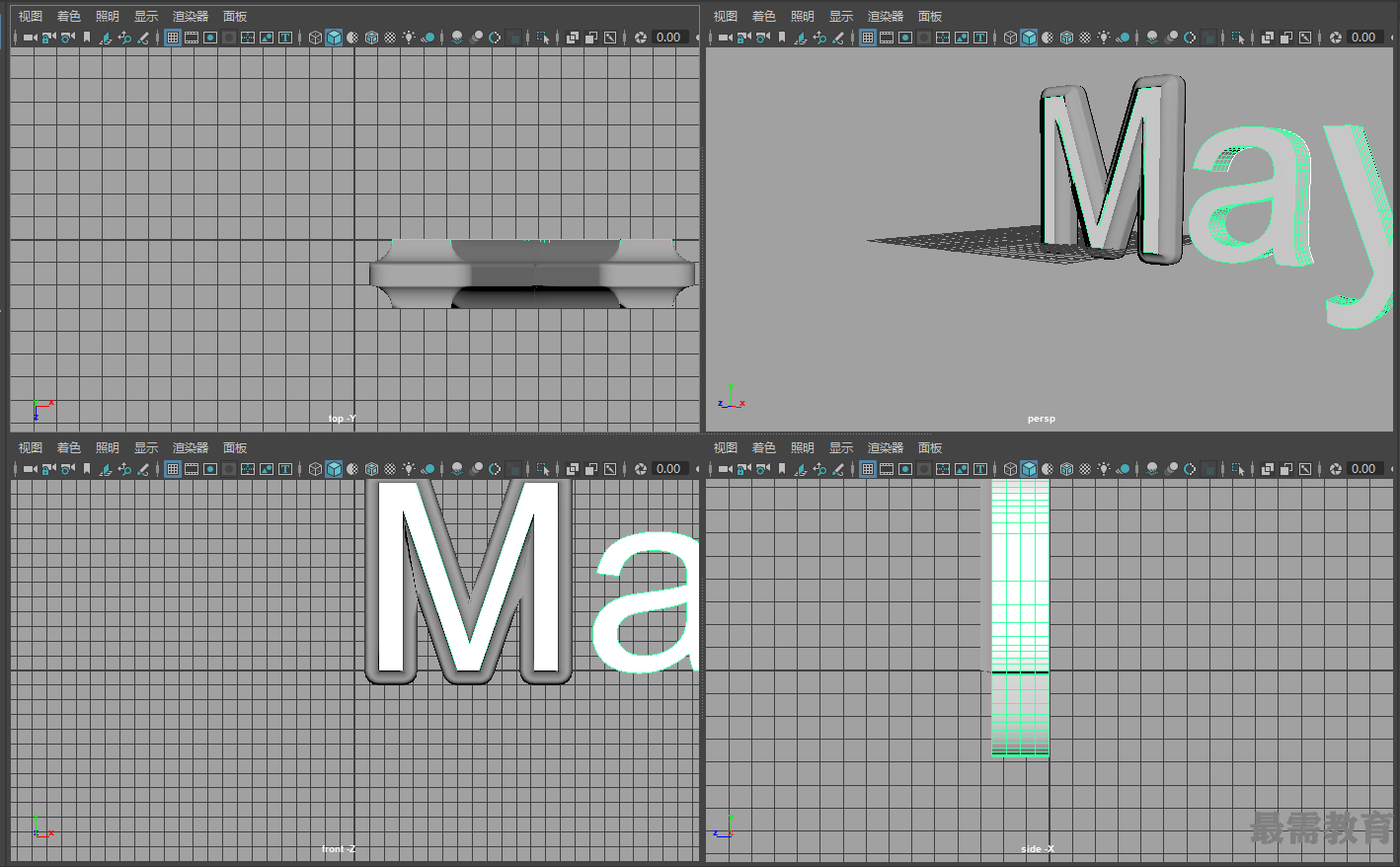Toggle isolate select in side panel toolbar

(x=1237, y=469)
